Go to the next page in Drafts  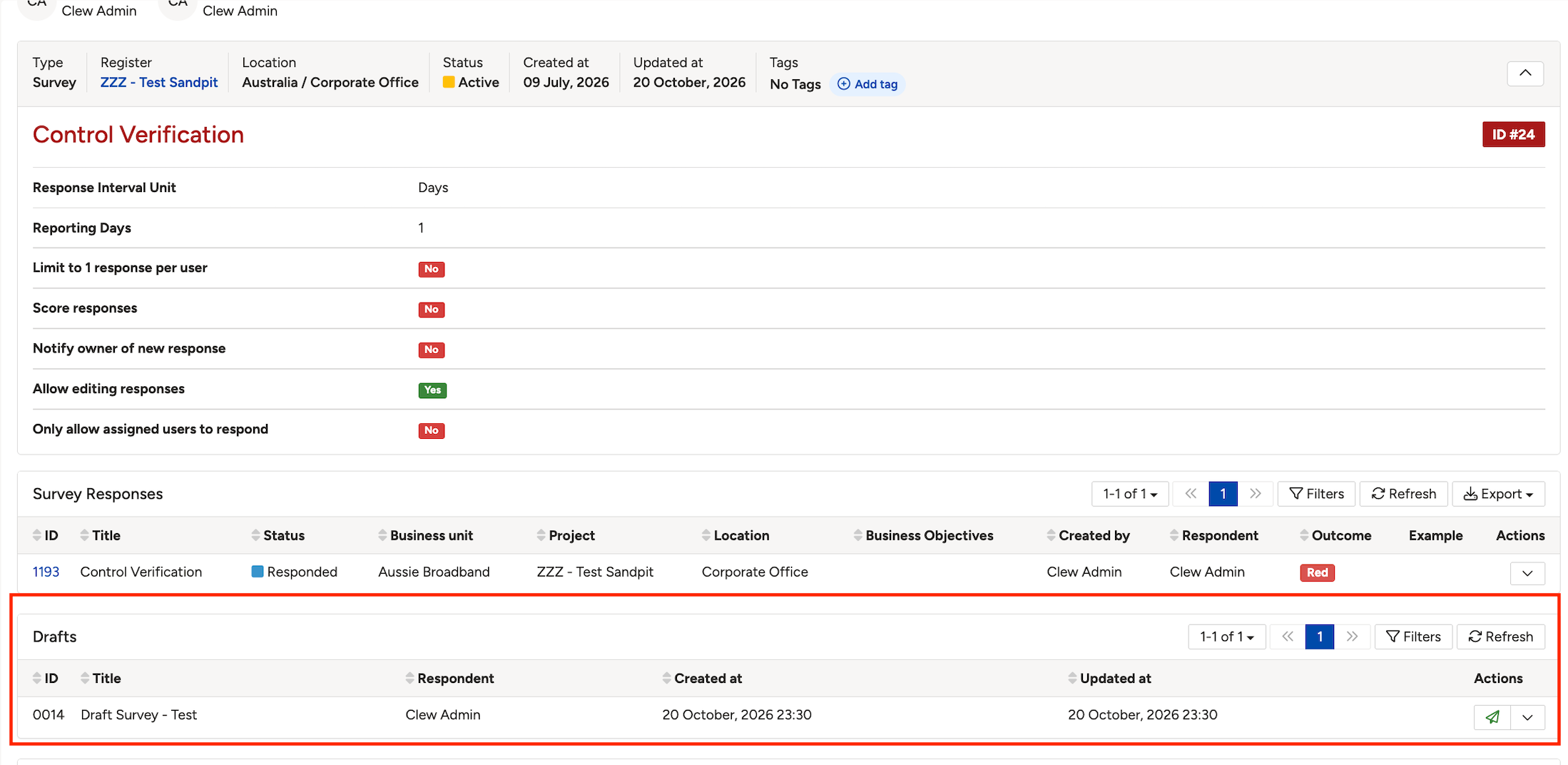pos(1352,637)
